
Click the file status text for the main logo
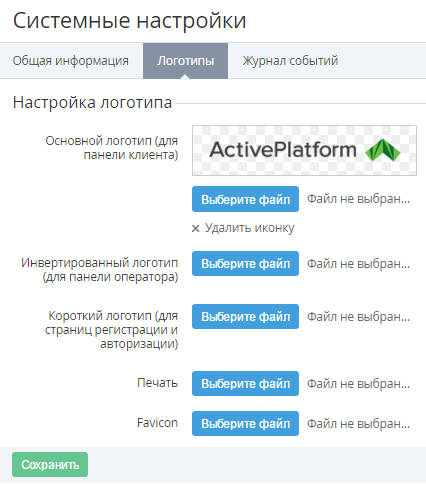pyautogui.click(x=358, y=199)
